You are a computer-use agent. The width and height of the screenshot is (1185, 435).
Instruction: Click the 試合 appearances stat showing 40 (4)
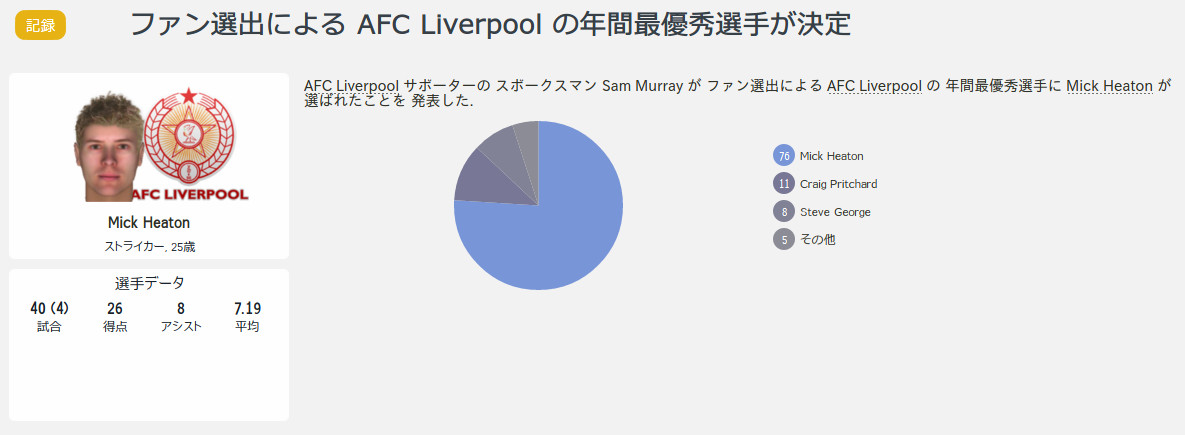point(49,316)
